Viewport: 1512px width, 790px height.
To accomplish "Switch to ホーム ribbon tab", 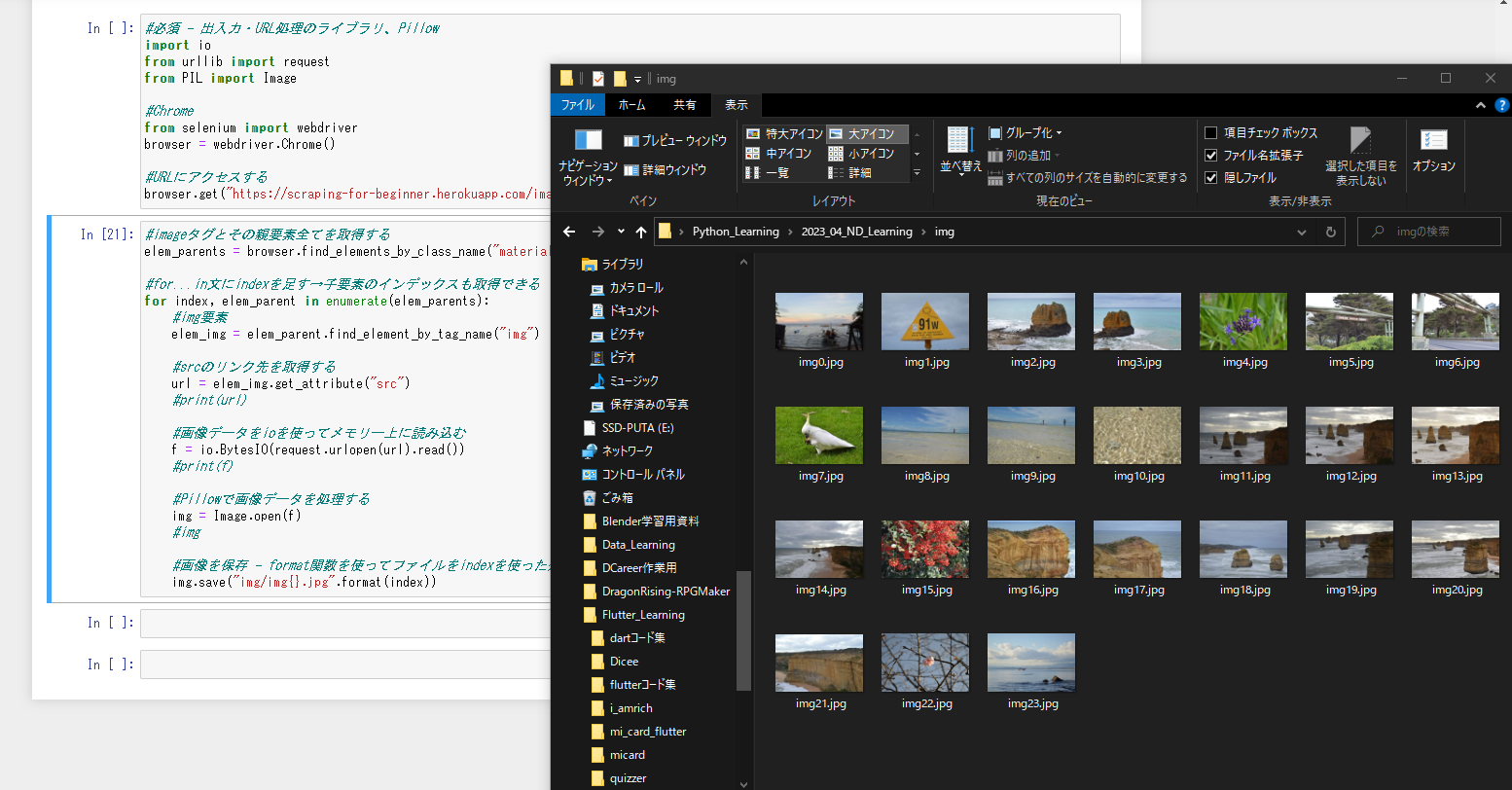I will pos(631,105).
